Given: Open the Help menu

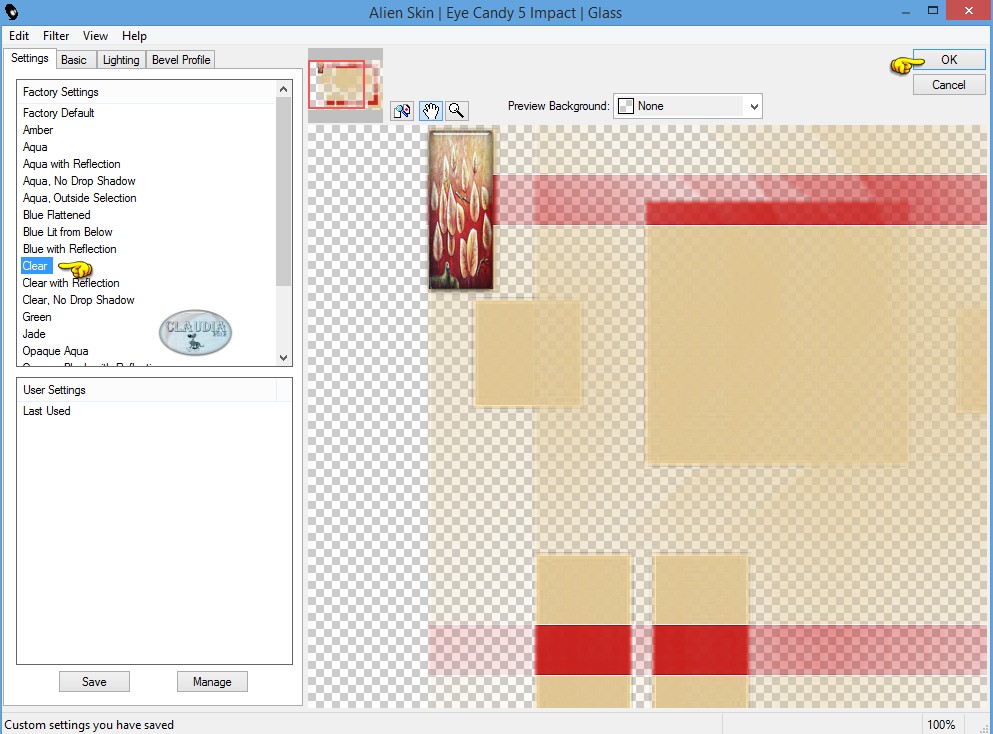Looking at the screenshot, I should (134, 36).
